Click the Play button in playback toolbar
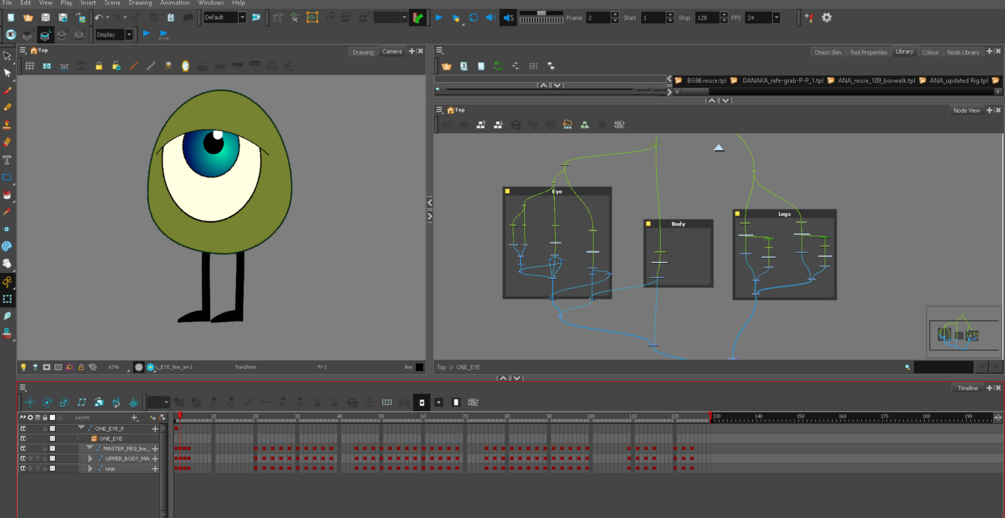The width and height of the screenshot is (1005, 518). (439, 18)
